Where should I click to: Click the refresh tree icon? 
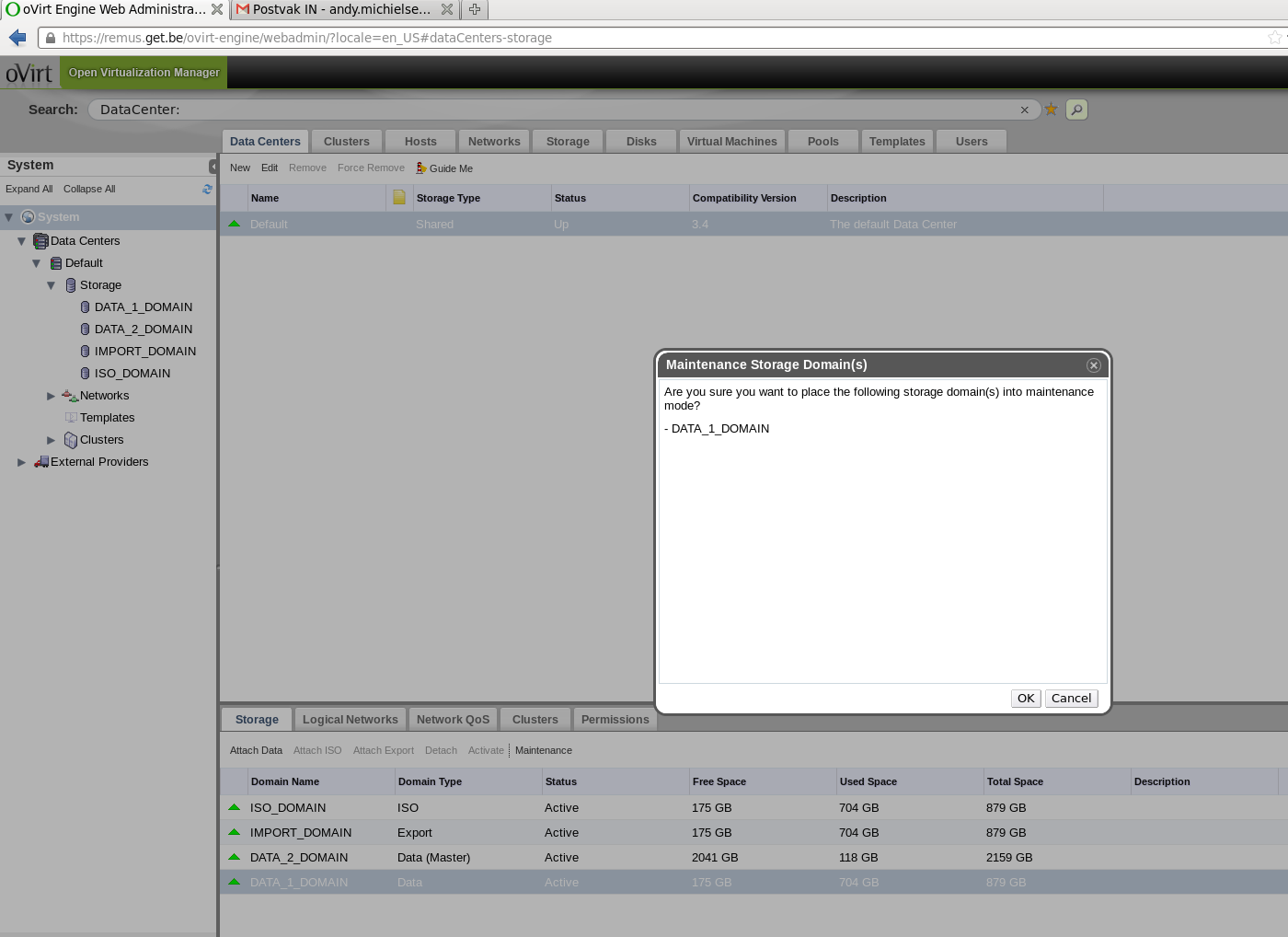click(207, 190)
